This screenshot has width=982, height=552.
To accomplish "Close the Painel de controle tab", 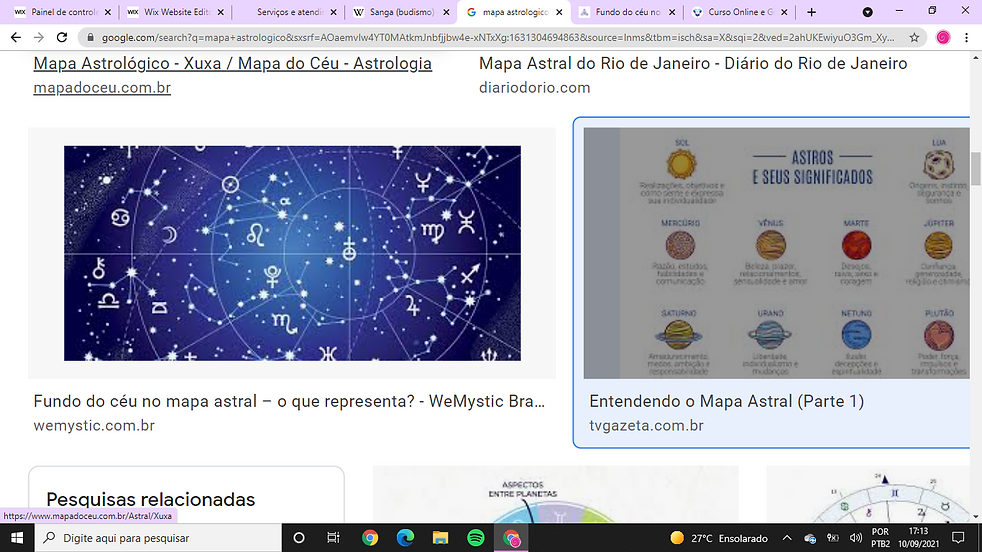I will click(x=108, y=12).
